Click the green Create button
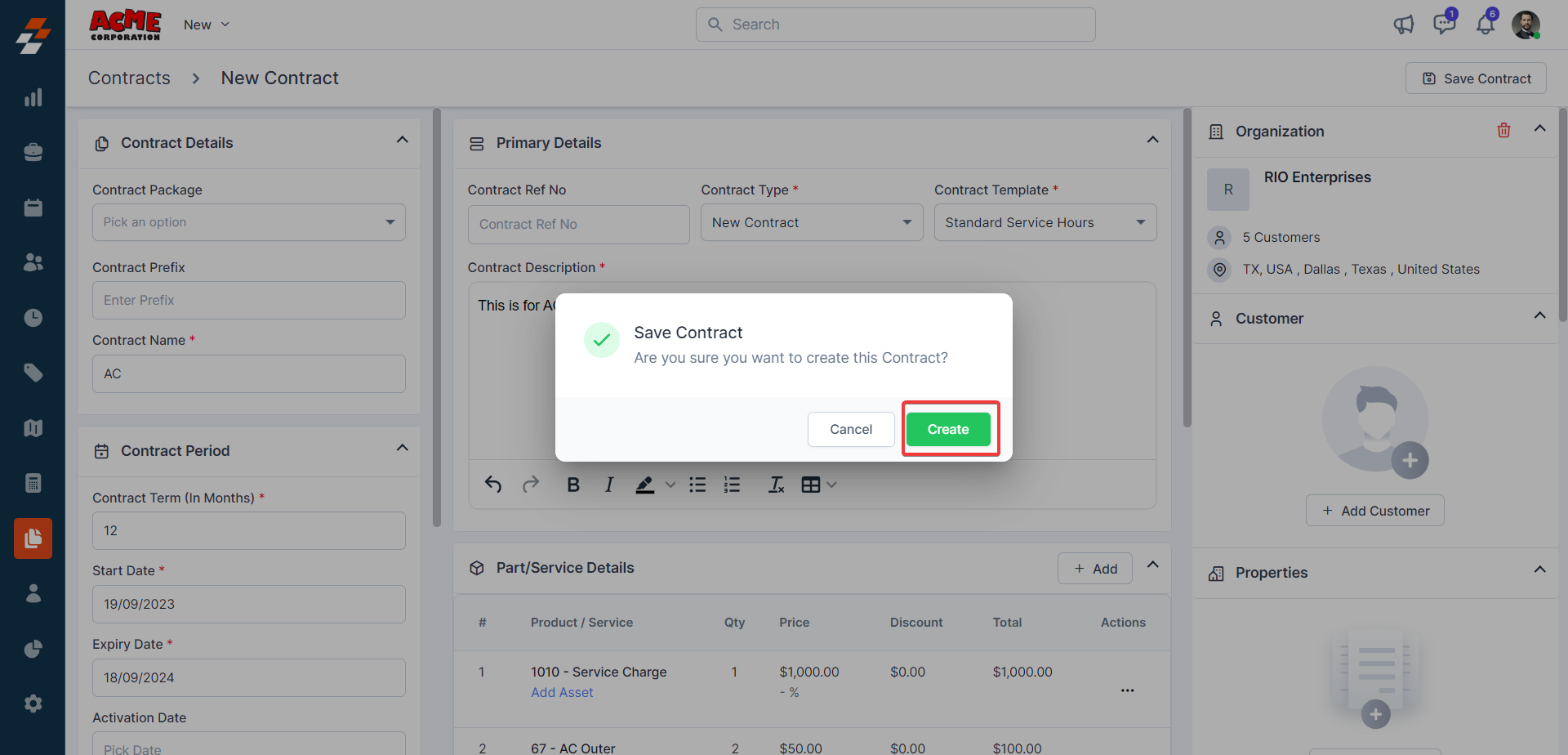1568x755 pixels. point(947,429)
